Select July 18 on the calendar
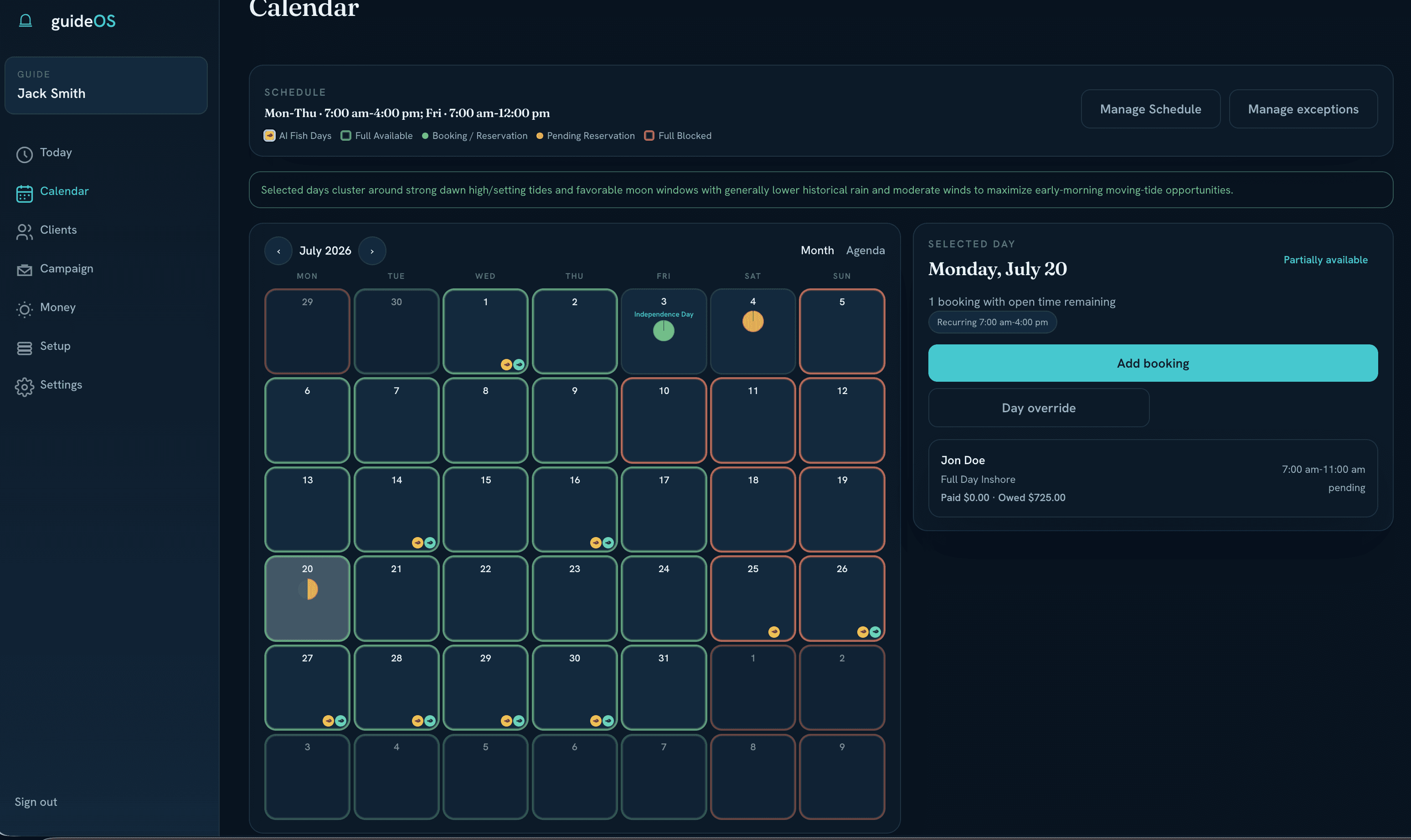Screen dimensions: 1411x840 pos(752,509)
